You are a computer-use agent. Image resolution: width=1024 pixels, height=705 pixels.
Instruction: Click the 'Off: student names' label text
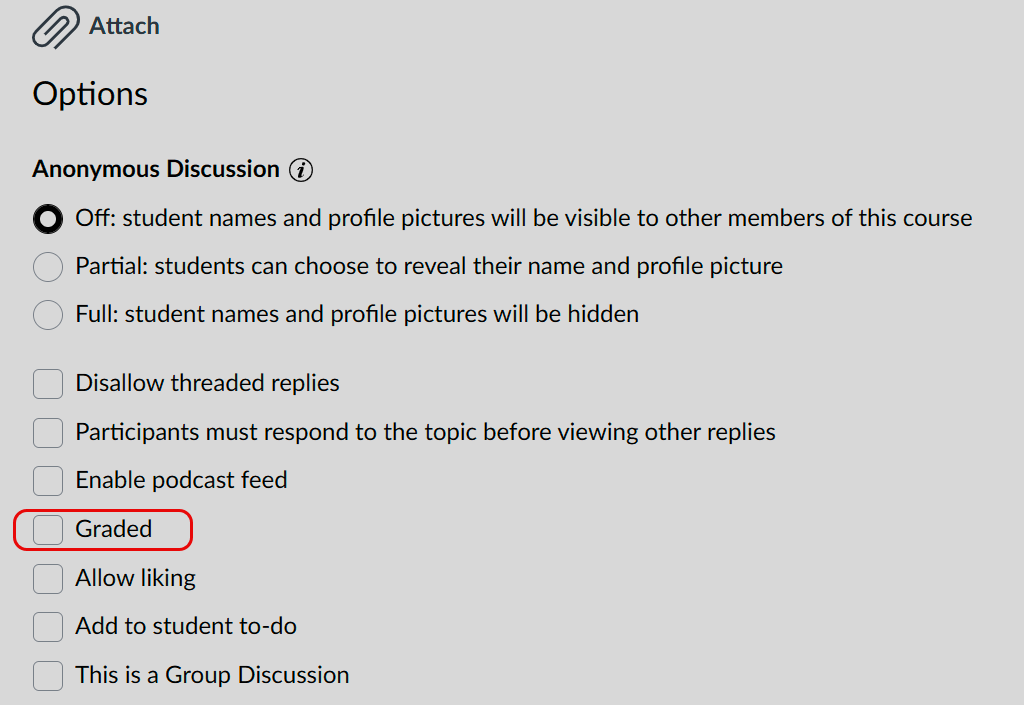click(524, 218)
